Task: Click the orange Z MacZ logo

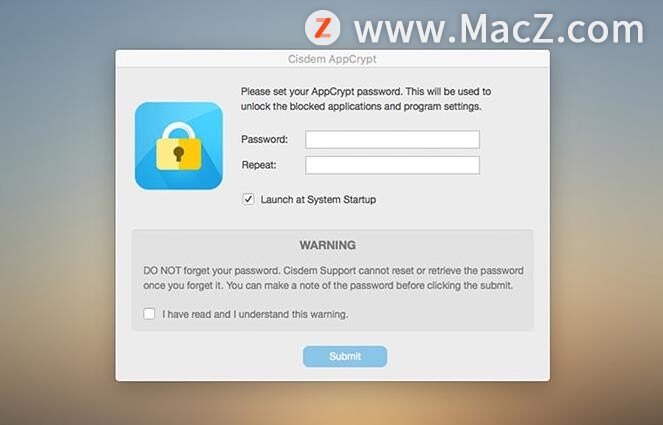Action: tap(323, 28)
